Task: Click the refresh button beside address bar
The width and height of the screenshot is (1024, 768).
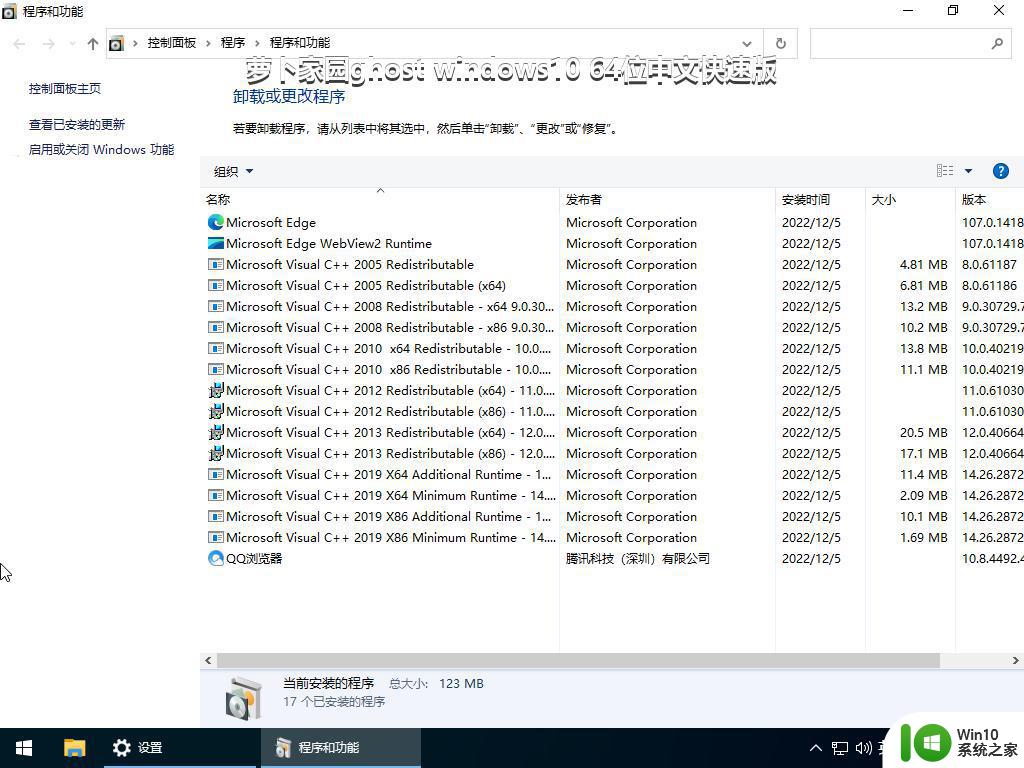Action: click(x=781, y=43)
